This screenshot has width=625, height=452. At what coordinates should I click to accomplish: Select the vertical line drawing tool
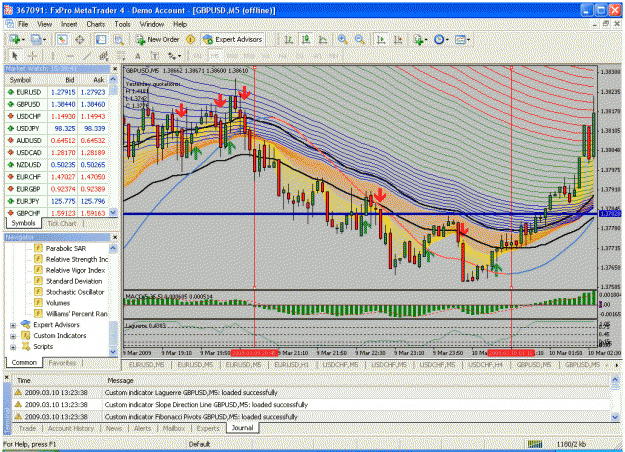pyautogui.click(x=53, y=56)
